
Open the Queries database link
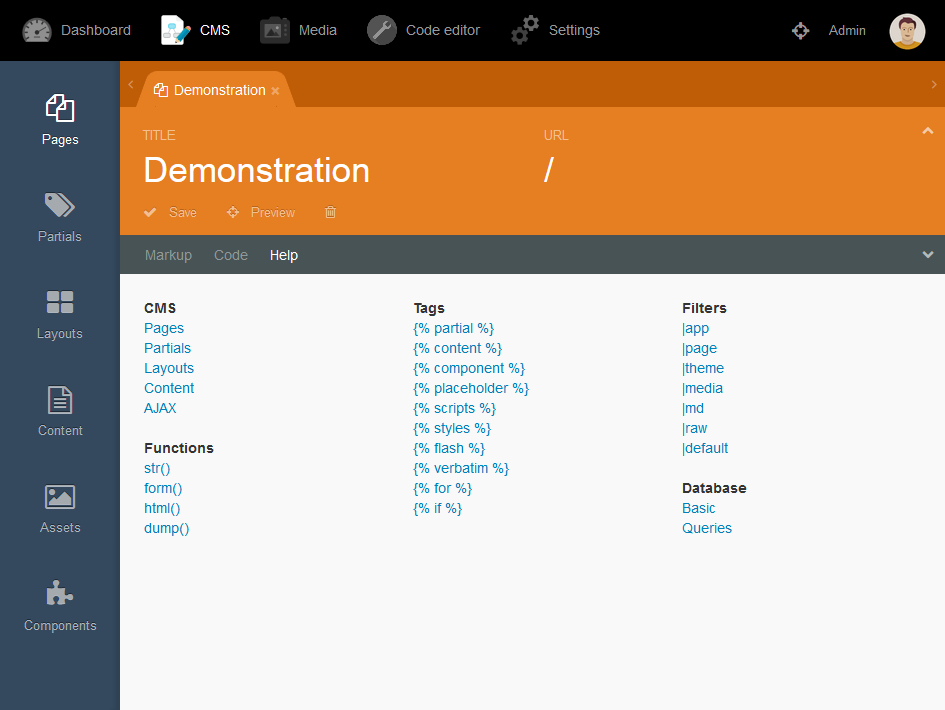(707, 528)
